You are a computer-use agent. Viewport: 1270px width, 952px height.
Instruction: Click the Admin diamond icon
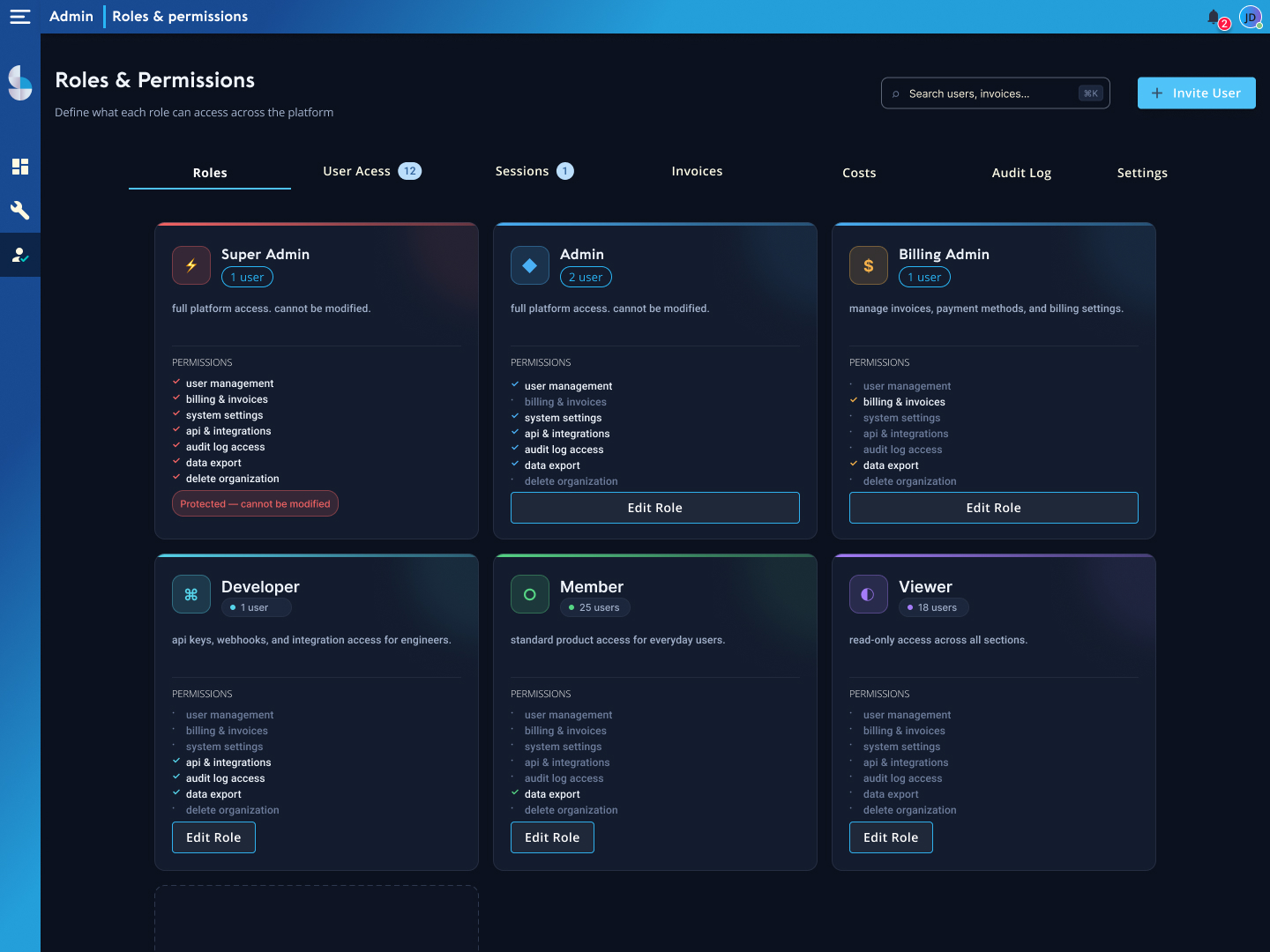coord(530,265)
